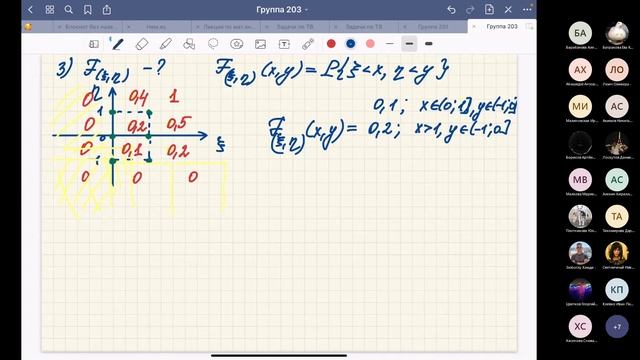Viewport: 640px width, 360px height.
Task: Select the Shapes tool
Action: click(x=189, y=44)
